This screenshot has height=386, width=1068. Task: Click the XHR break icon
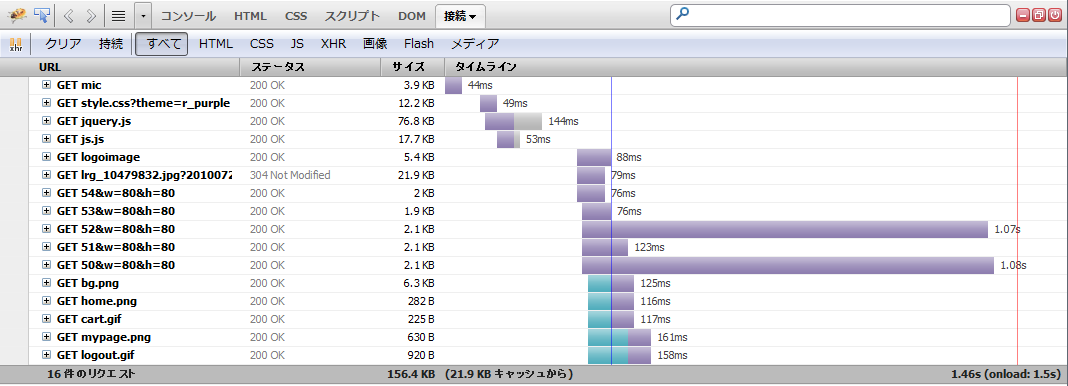click(x=16, y=44)
